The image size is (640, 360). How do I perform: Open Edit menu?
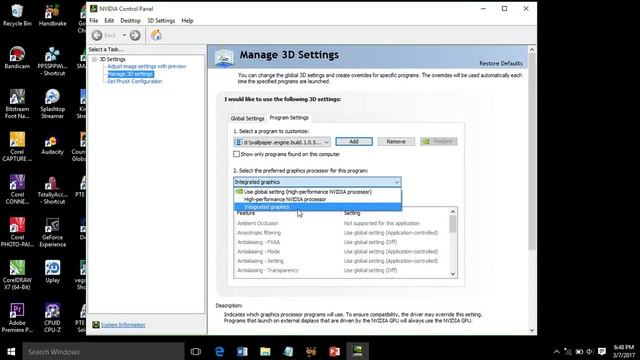coord(109,20)
